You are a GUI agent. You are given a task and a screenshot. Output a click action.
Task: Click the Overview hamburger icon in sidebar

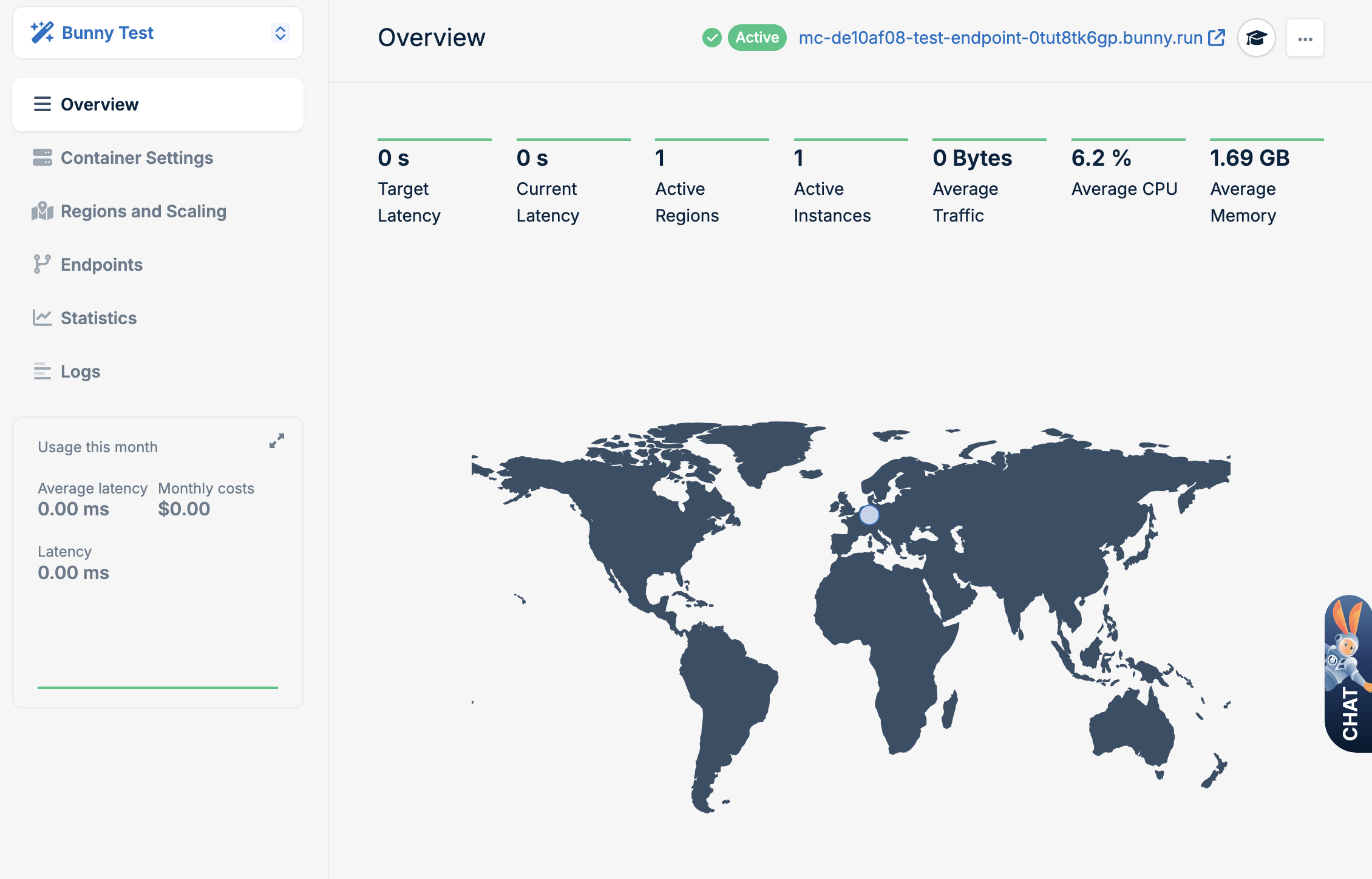pyautogui.click(x=42, y=104)
